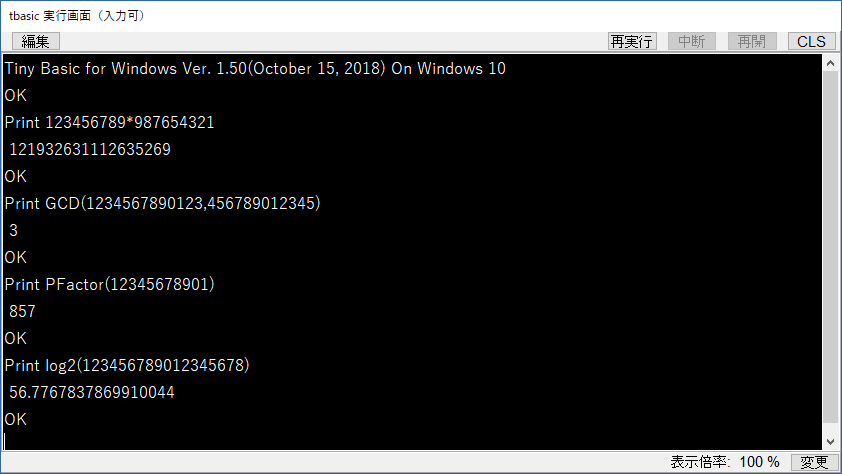Click the log2 result 56.7767837869910044
Viewport: 842px width, 474px height.
tap(92, 392)
